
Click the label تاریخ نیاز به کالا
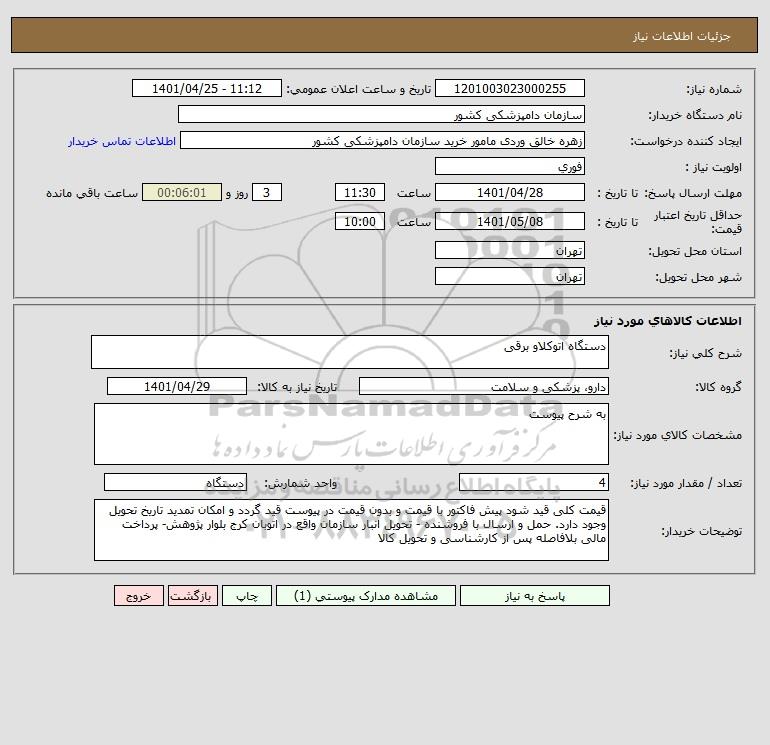298,387
